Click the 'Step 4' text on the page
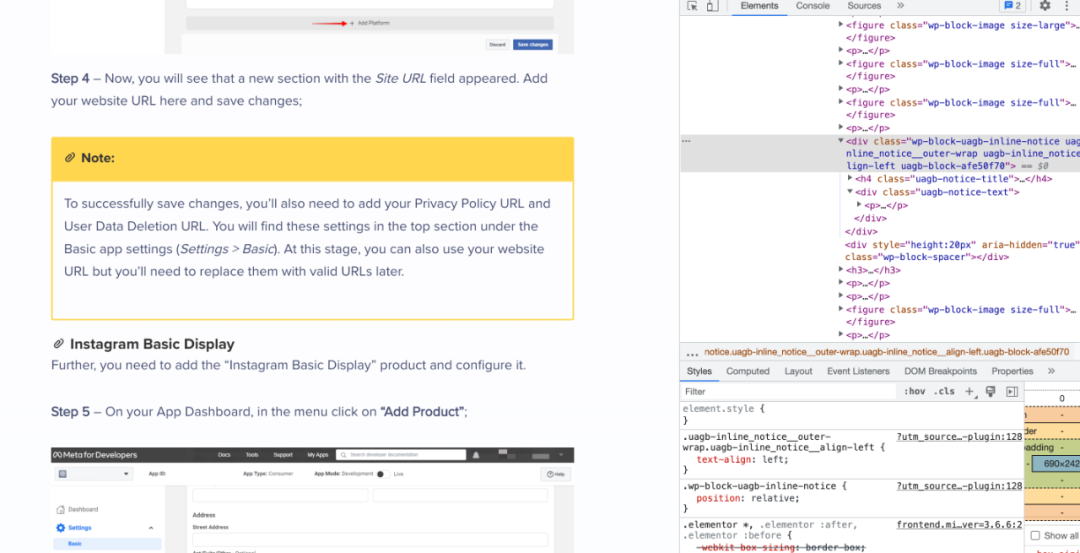Viewport: 1080px width, 553px height. click(70, 79)
